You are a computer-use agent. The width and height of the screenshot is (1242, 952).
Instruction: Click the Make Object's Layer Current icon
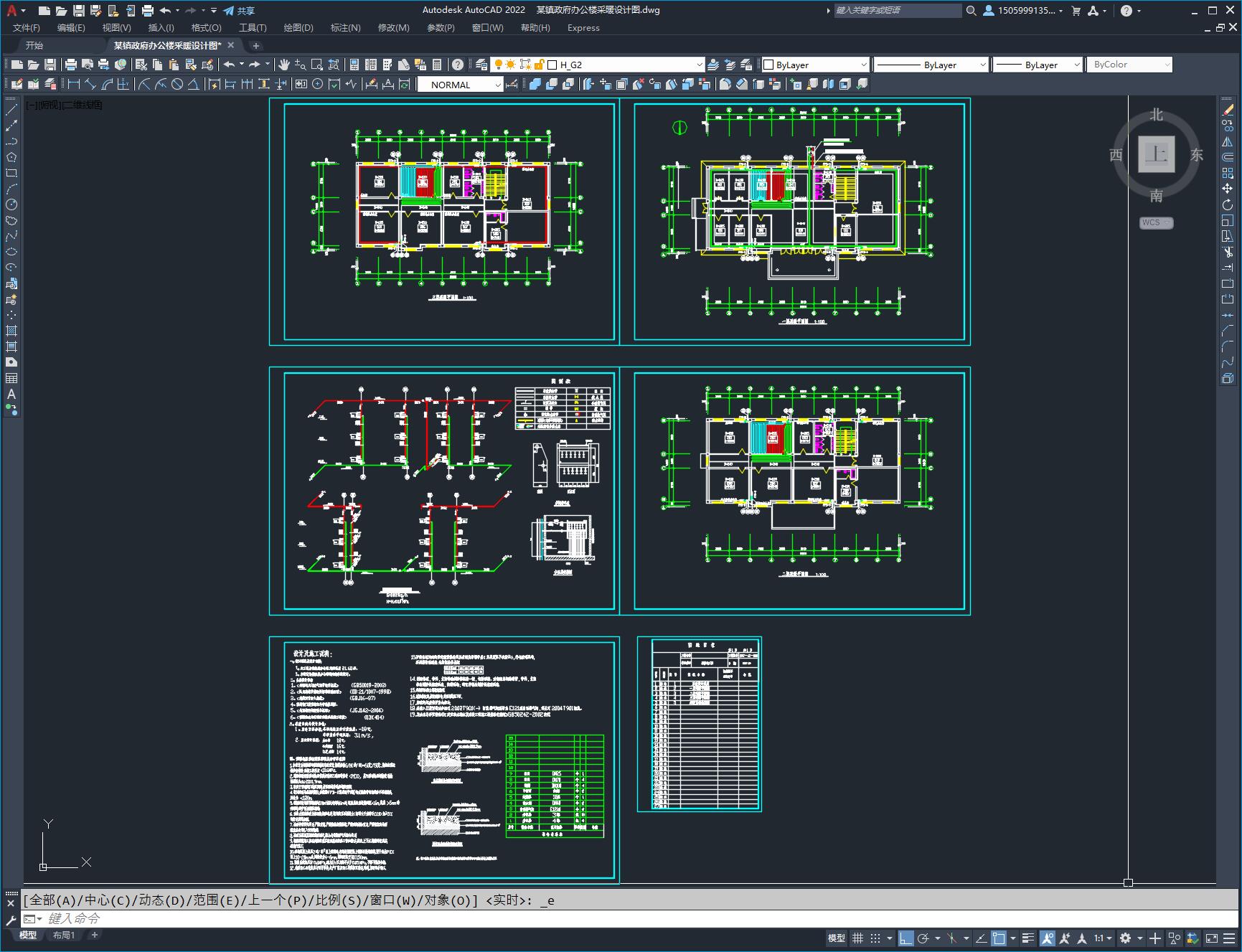click(x=713, y=65)
